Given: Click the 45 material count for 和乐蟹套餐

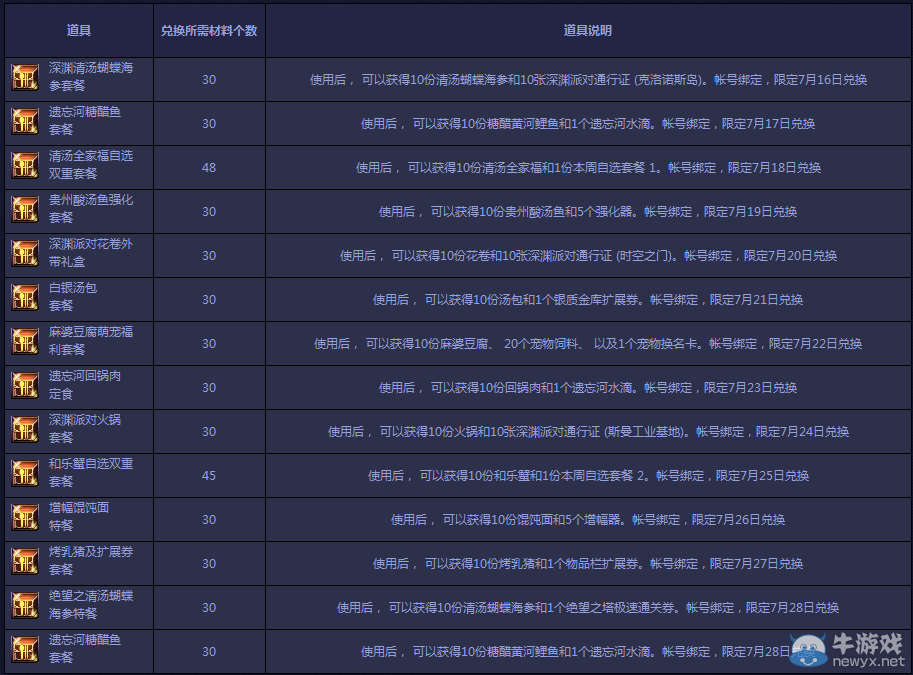Looking at the screenshot, I should [x=207, y=475].
